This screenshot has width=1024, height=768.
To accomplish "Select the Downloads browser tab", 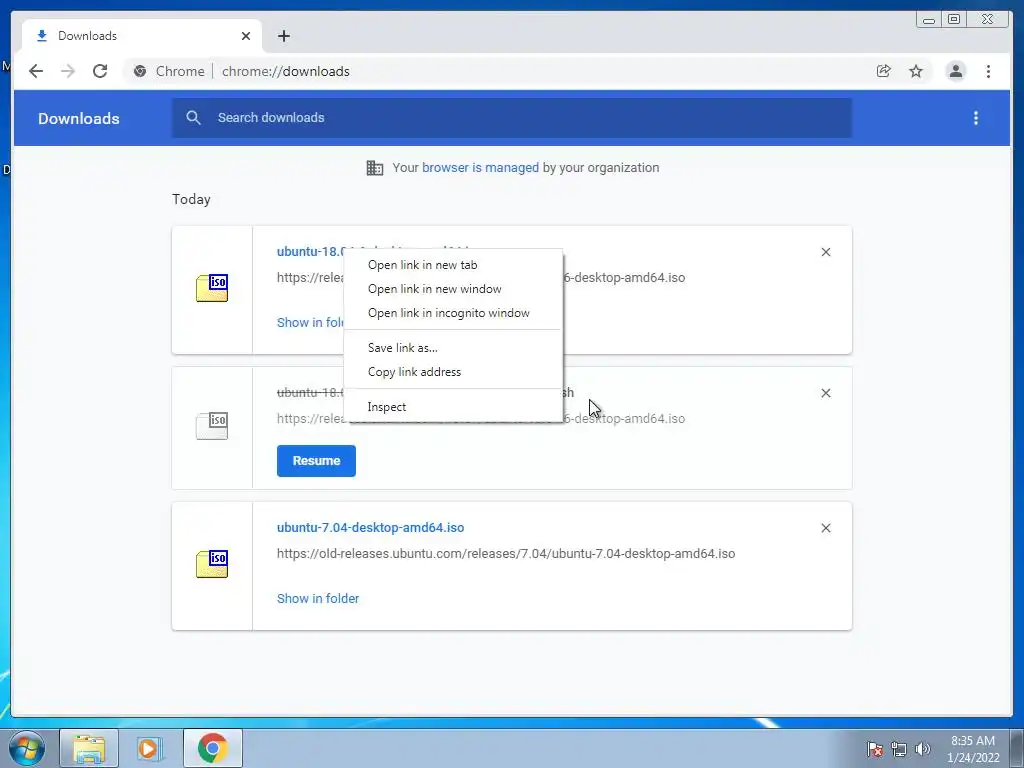I will 142,36.
